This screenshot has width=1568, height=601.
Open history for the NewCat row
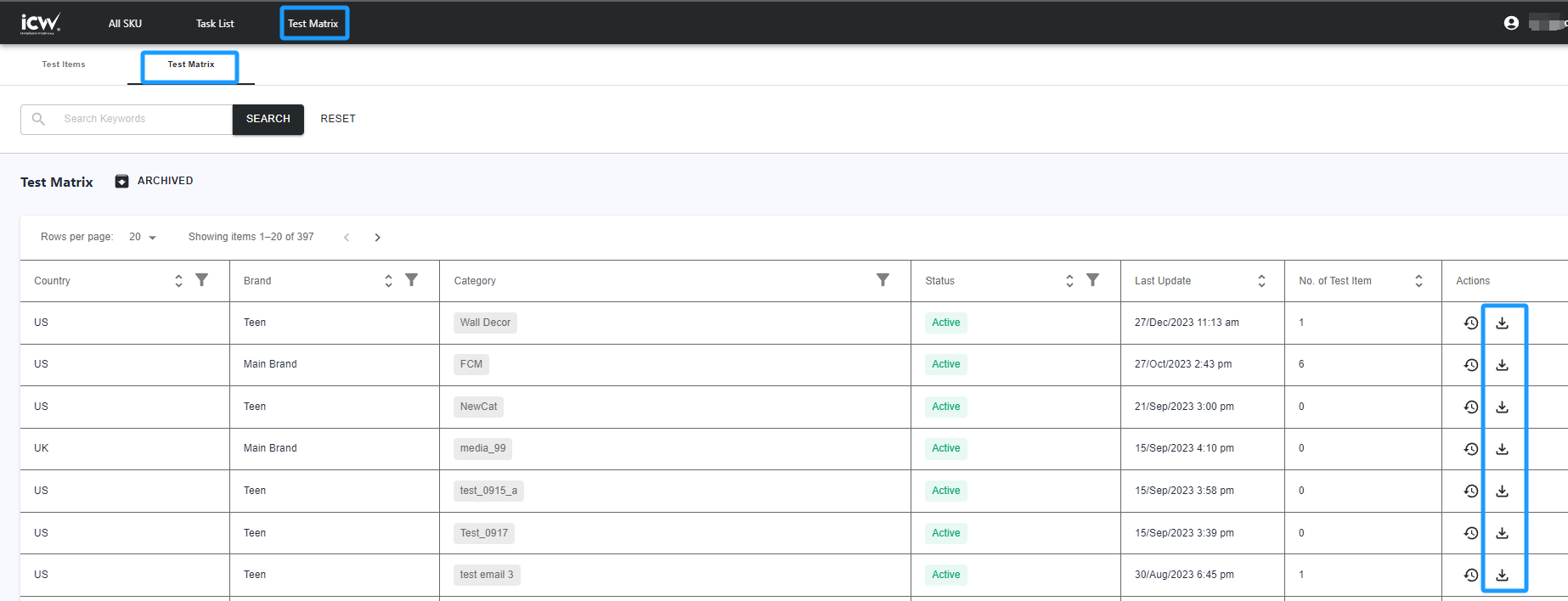click(x=1470, y=407)
